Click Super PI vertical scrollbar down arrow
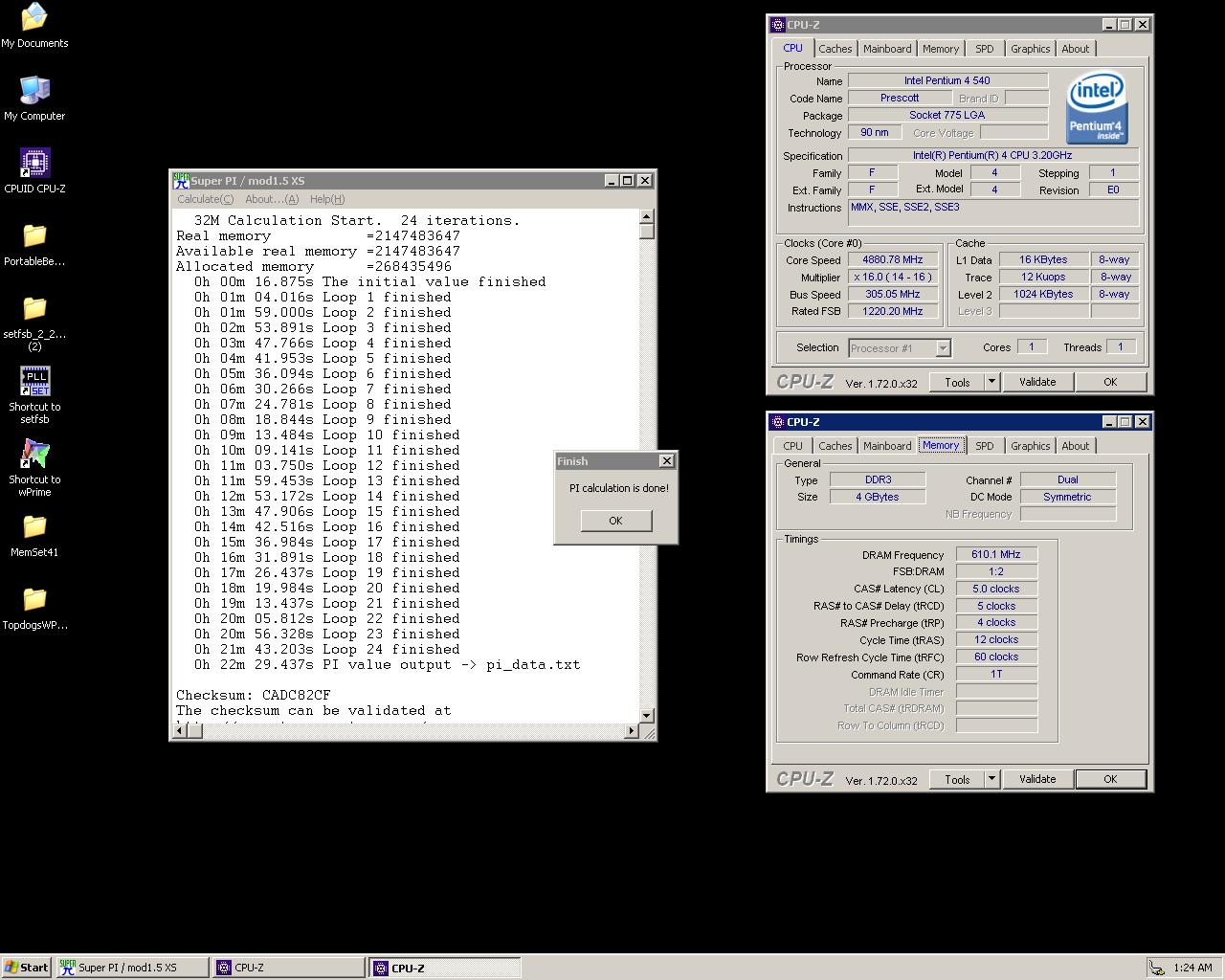 [x=647, y=715]
